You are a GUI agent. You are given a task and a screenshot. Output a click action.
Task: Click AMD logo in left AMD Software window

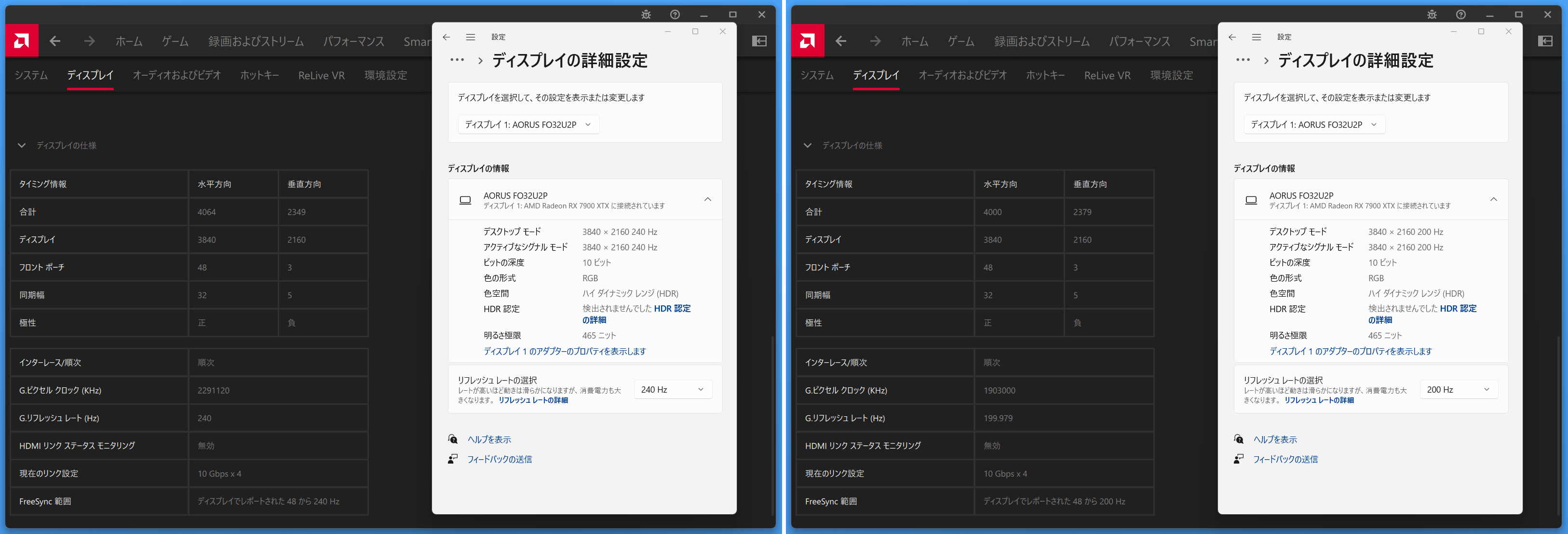click(x=22, y=41)
